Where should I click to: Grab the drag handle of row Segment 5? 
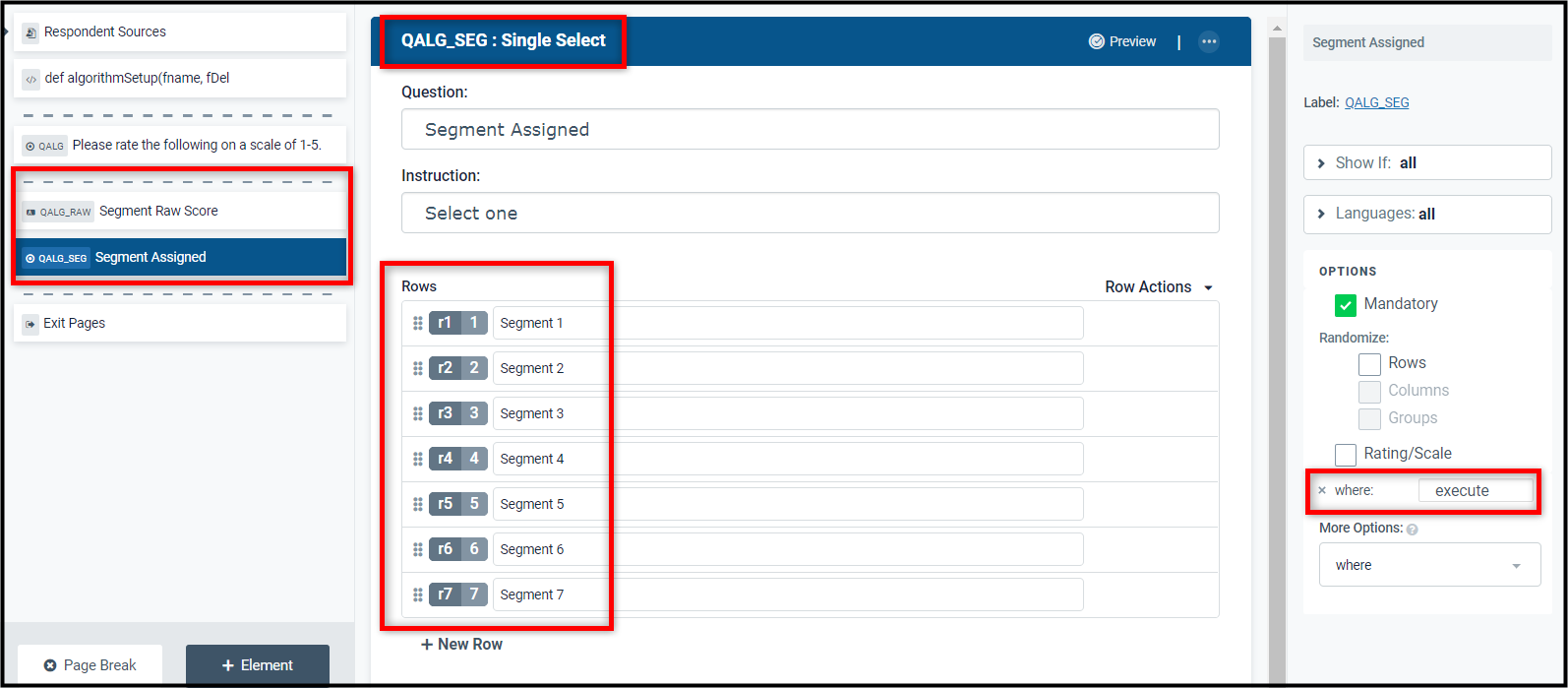pyautogui.click(x=418, y=504)
